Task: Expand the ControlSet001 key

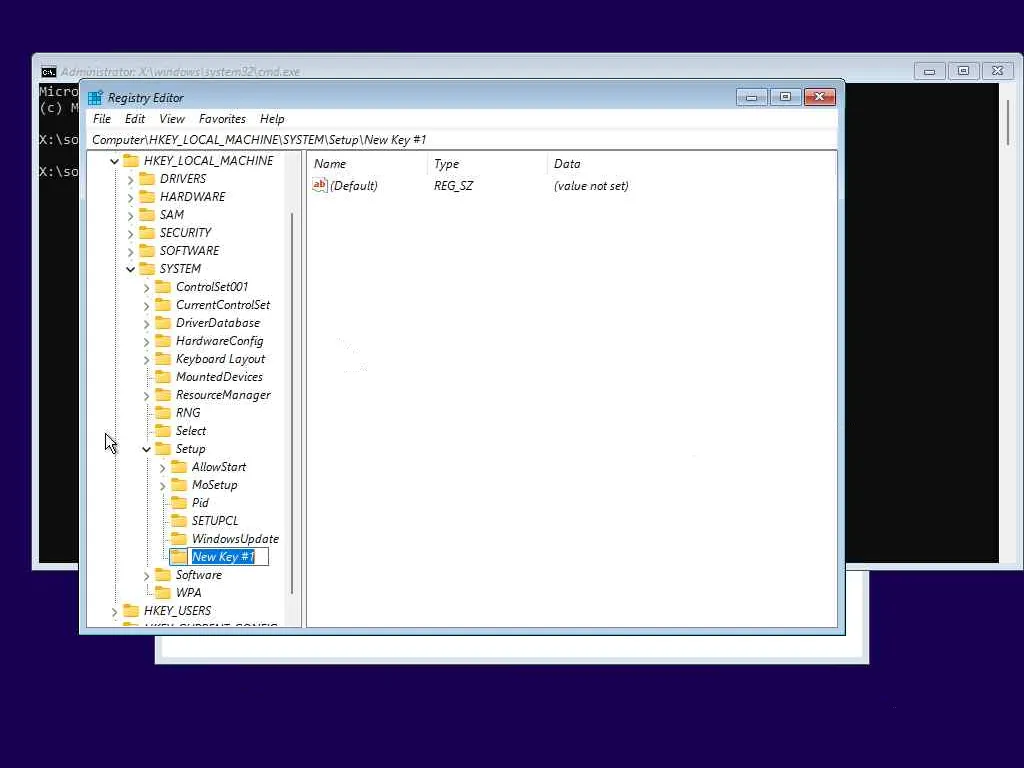Action: (x=146, y=287)
